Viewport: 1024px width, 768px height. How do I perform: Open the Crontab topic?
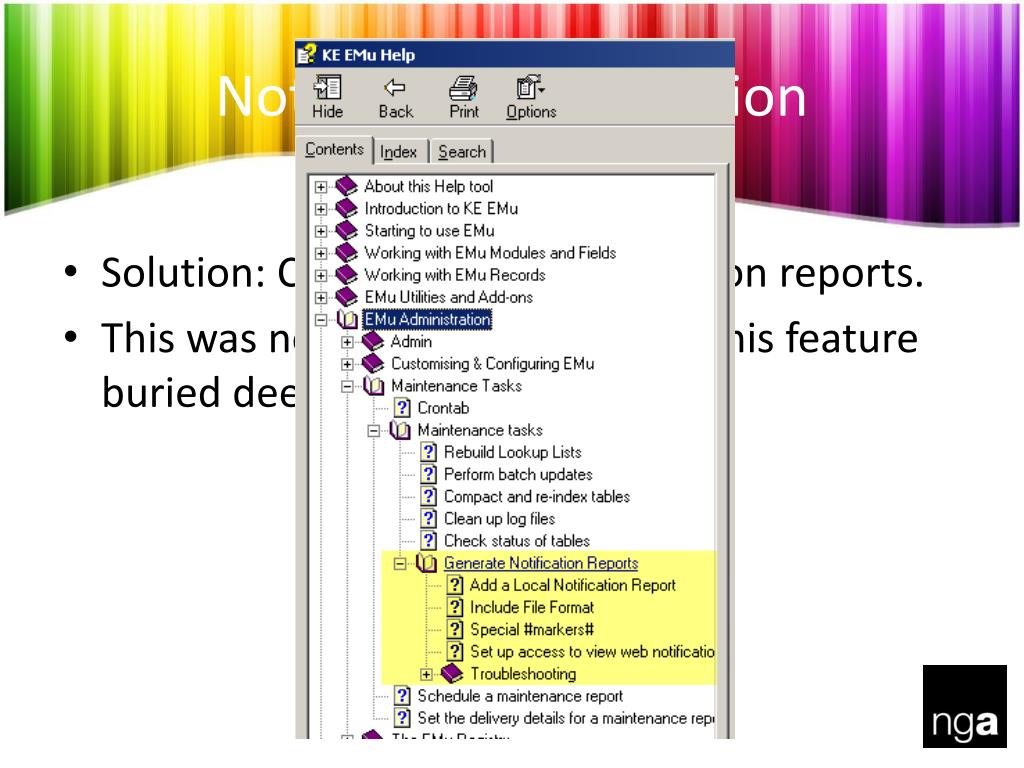point(443,408)
